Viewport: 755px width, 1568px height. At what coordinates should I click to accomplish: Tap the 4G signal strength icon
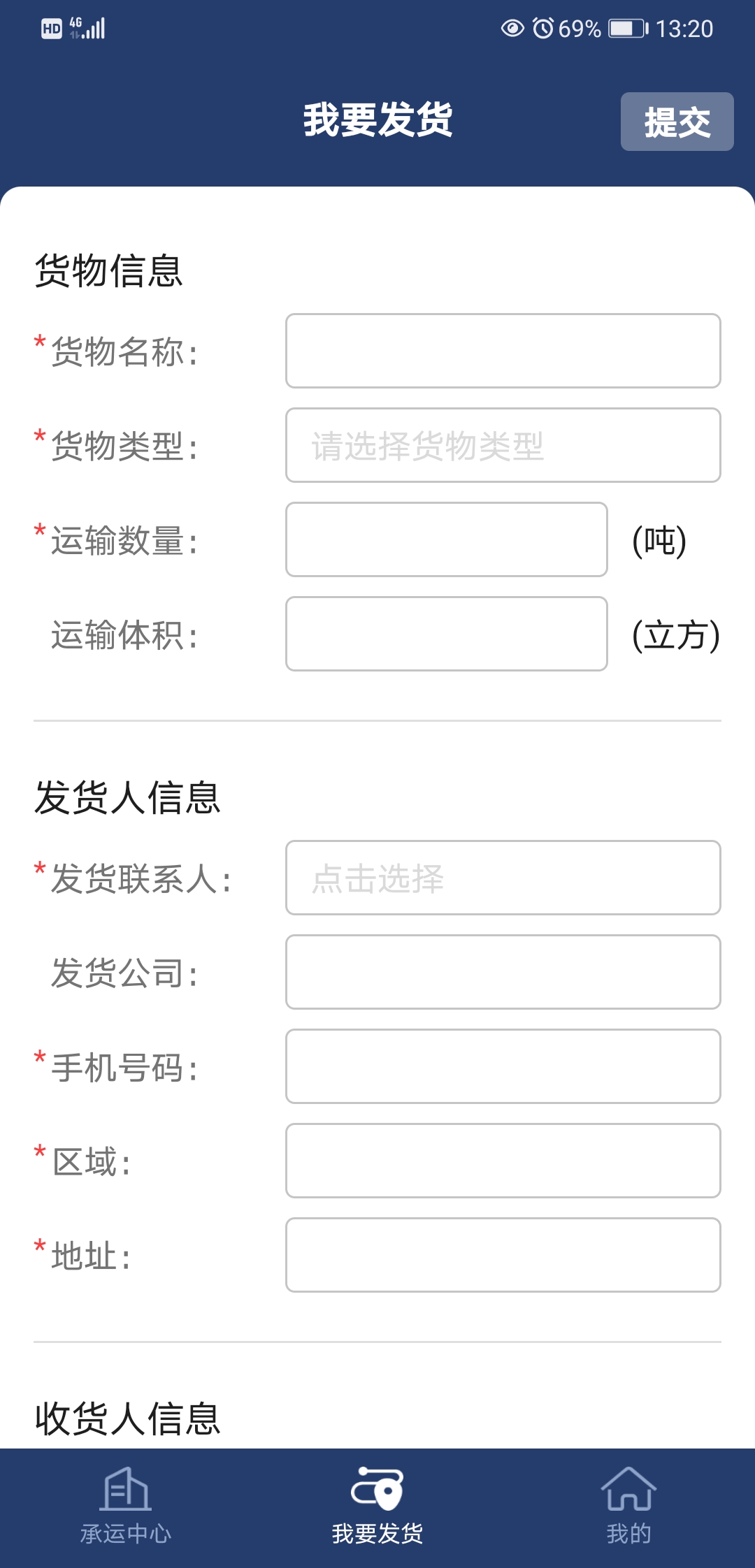pos(88,28)
